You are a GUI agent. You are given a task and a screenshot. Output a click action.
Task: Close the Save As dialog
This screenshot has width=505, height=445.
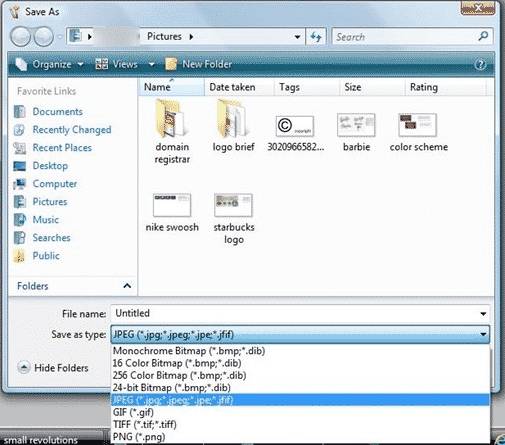point(478,7)
